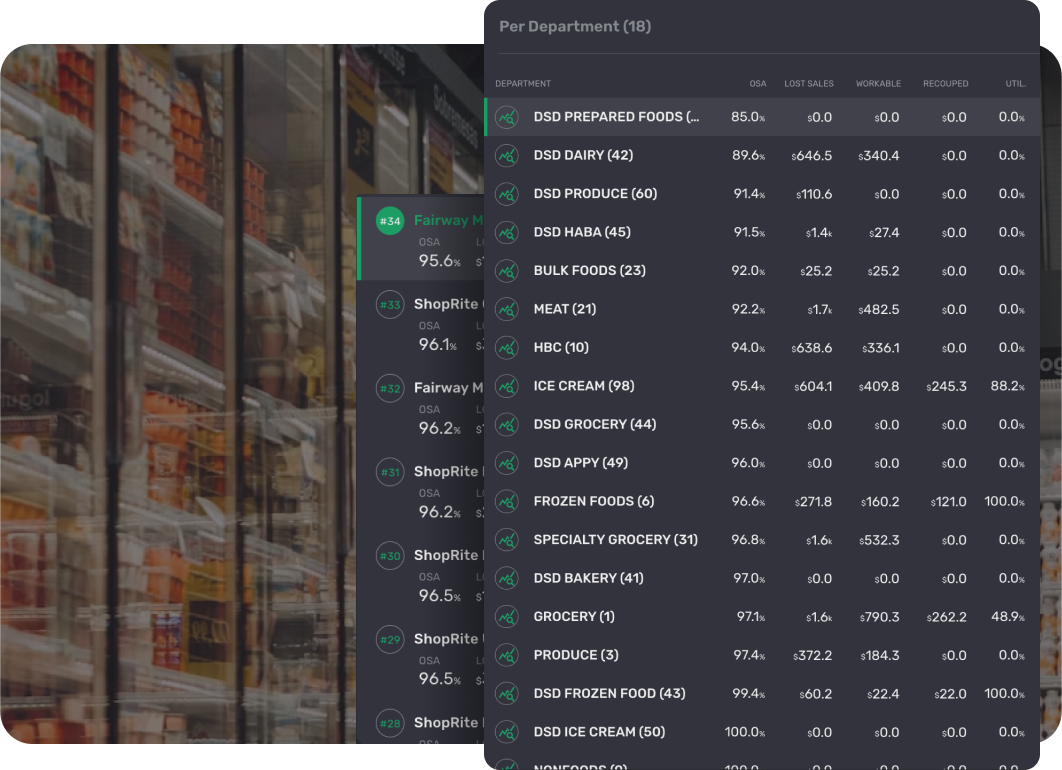Click the #30 store badge circle
The height and width of the screenshot is (770, 1062).
coord(389,555)
